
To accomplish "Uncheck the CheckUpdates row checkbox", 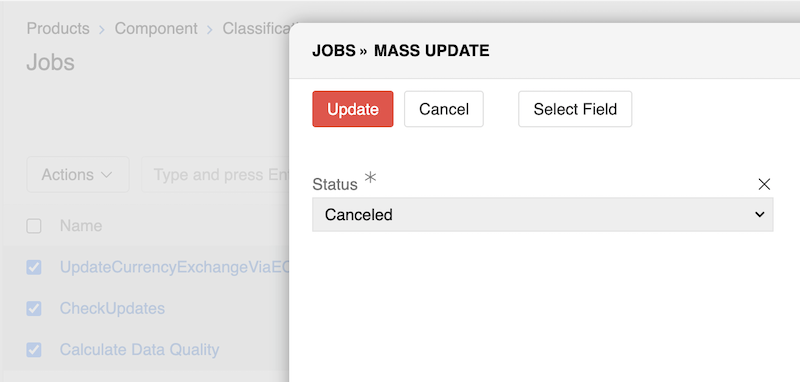I will click(x=34, y=308).
